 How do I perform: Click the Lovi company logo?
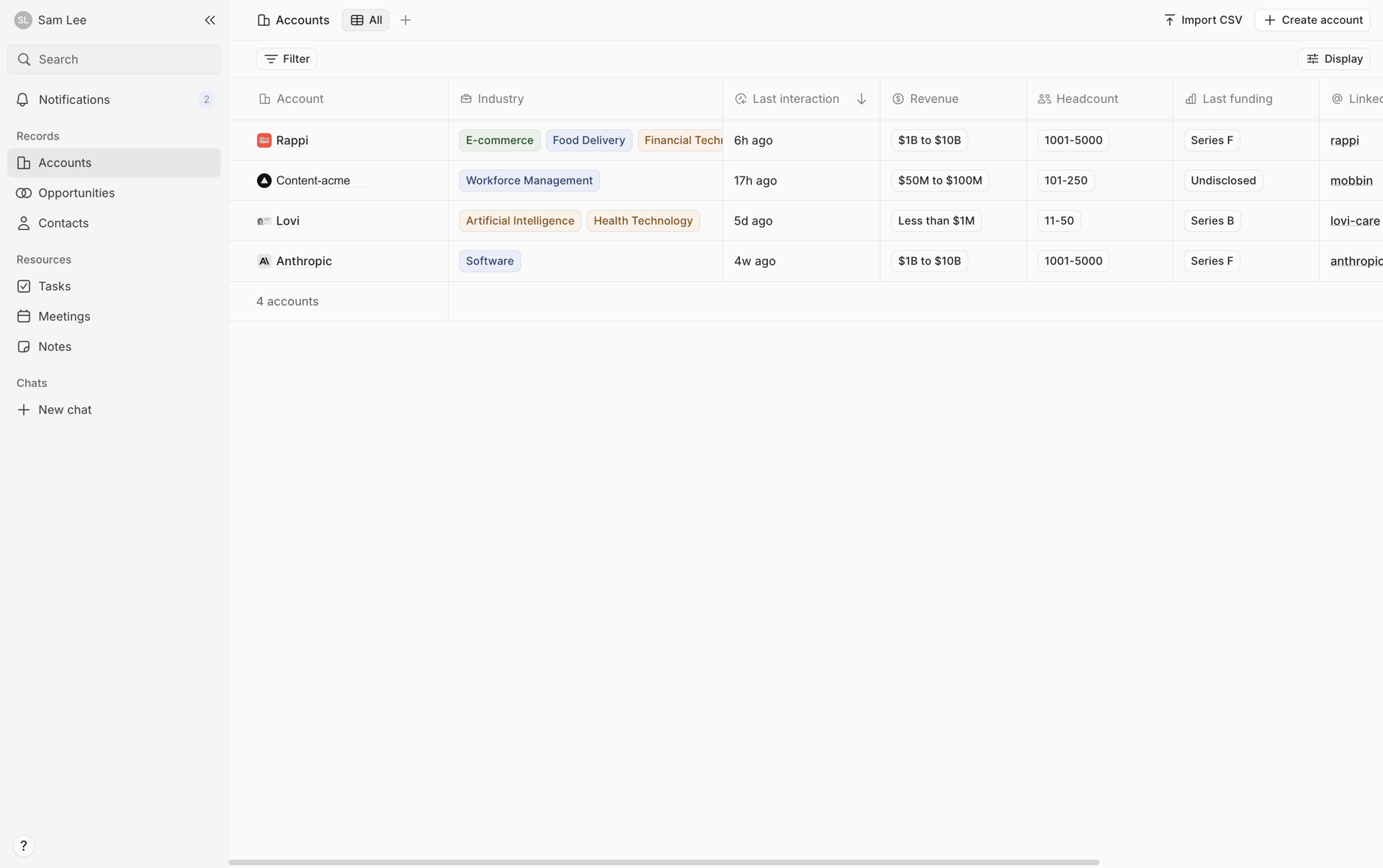click(x=264, y=221)
